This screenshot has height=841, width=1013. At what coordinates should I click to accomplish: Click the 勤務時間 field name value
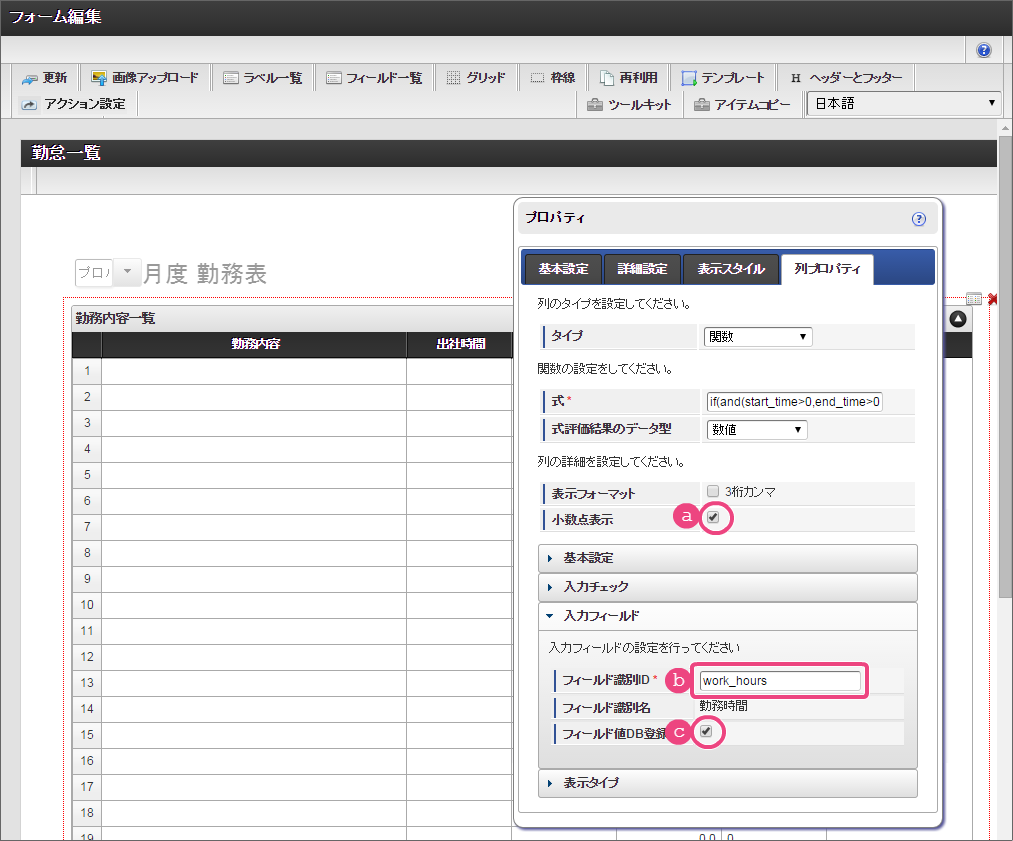(x=724, y=707)
